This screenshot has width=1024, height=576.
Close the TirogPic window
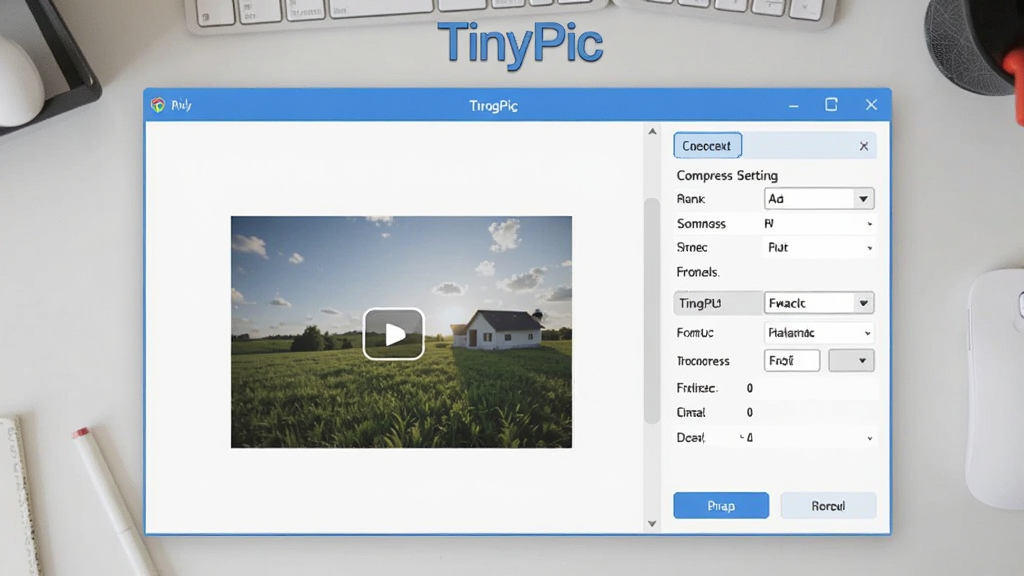click(871, 105)
